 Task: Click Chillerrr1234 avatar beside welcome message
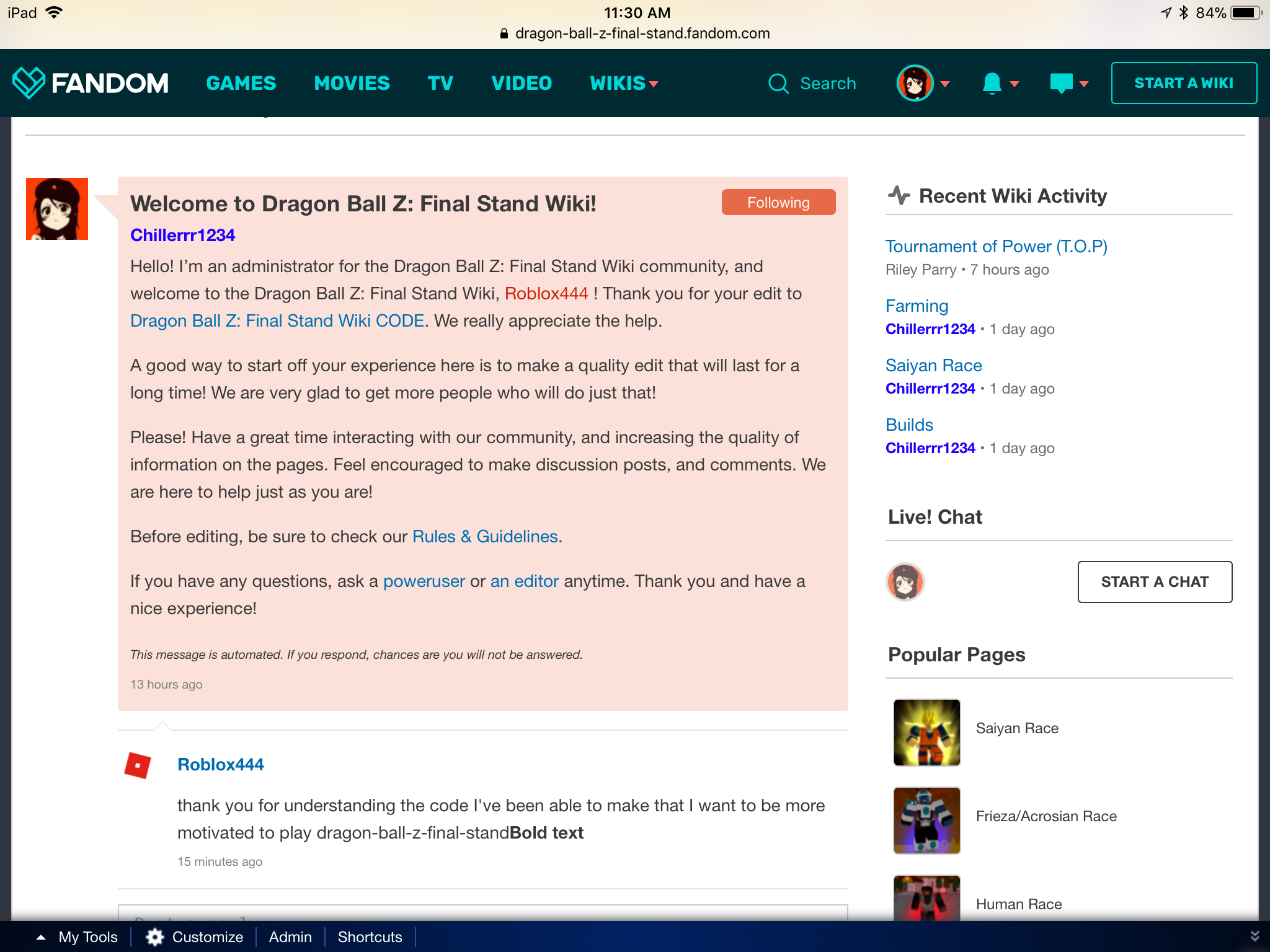click(x=57, y=209)
